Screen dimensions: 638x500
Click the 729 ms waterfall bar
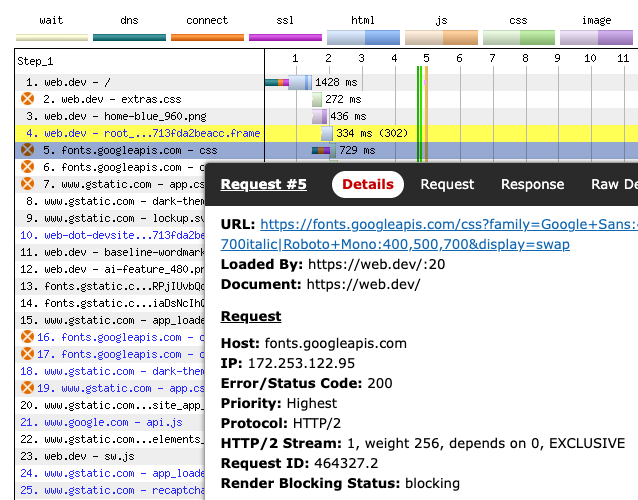click(x=324, y=151)
